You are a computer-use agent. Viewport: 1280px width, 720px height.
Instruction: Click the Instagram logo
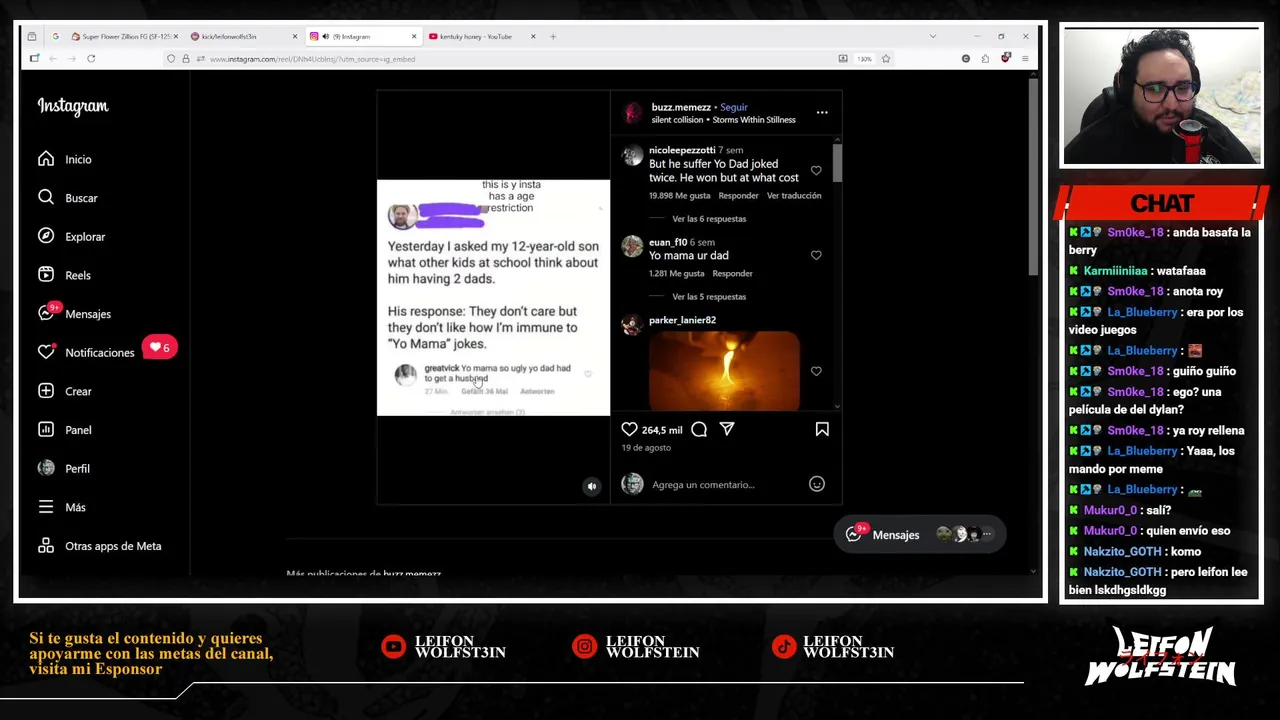[x=73, y=106]
